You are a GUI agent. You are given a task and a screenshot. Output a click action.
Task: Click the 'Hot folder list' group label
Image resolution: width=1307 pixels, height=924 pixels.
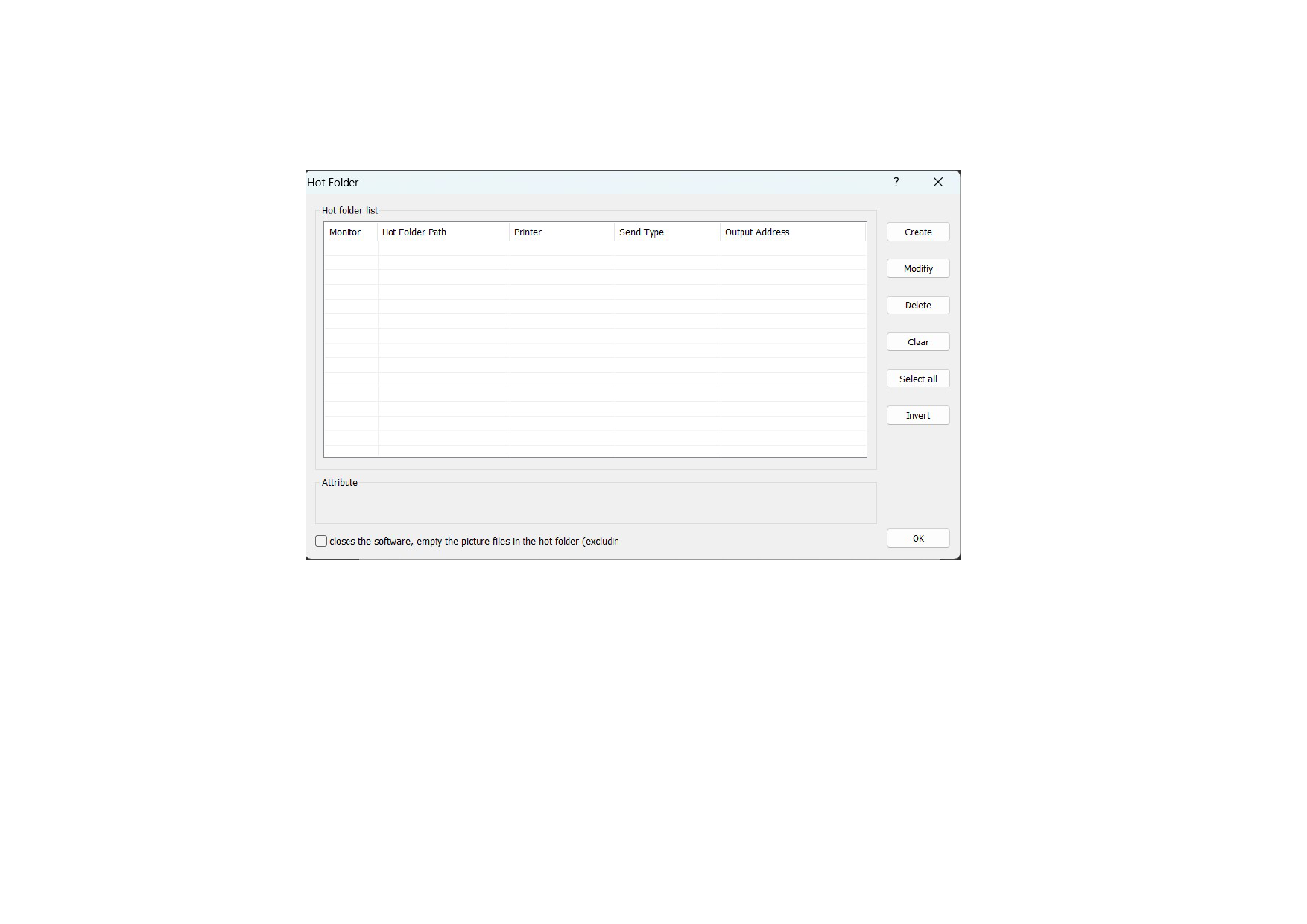(349, 211)
